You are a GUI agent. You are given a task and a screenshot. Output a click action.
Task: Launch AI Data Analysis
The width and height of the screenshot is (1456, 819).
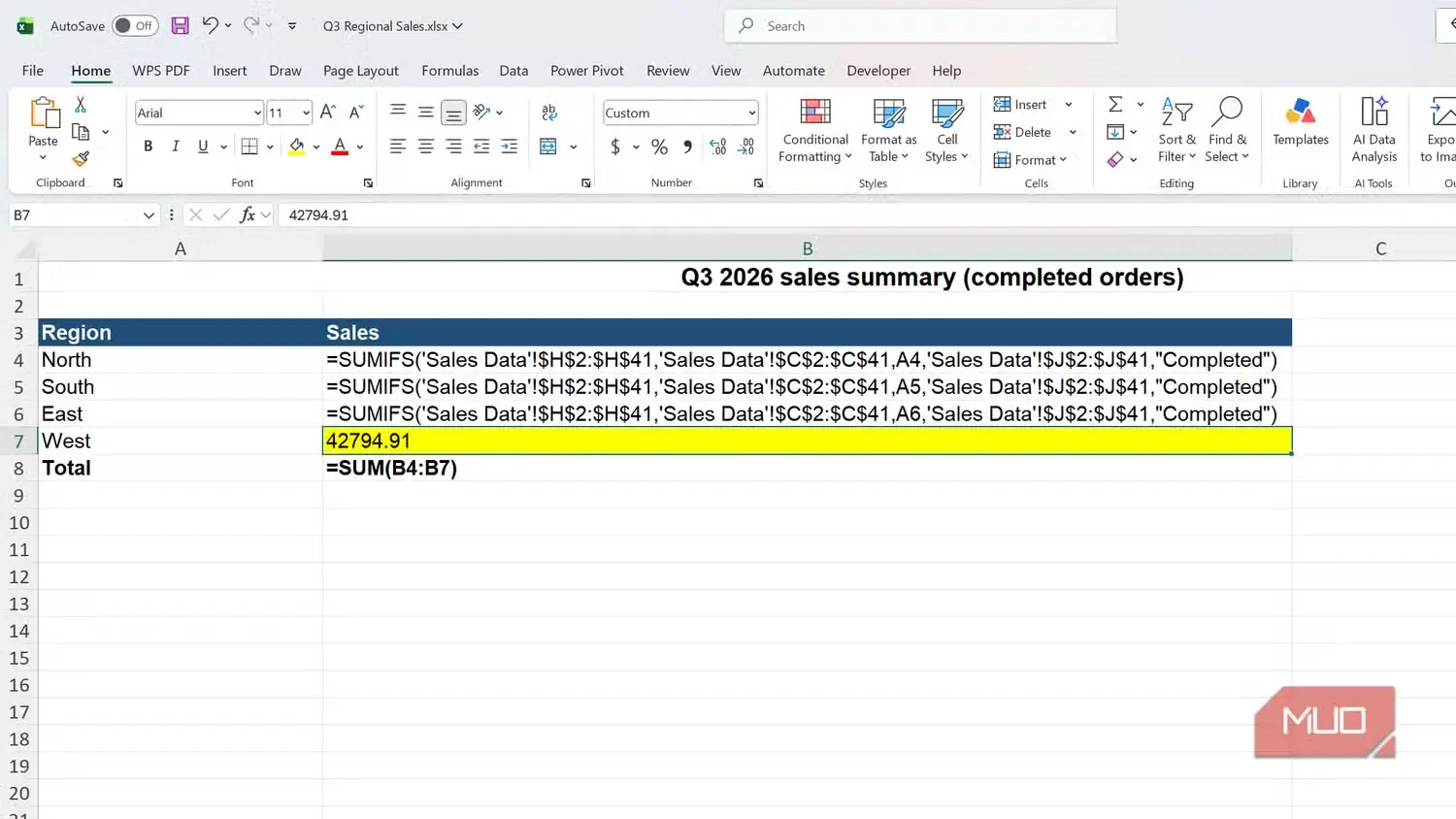(x=1374, y=129)
